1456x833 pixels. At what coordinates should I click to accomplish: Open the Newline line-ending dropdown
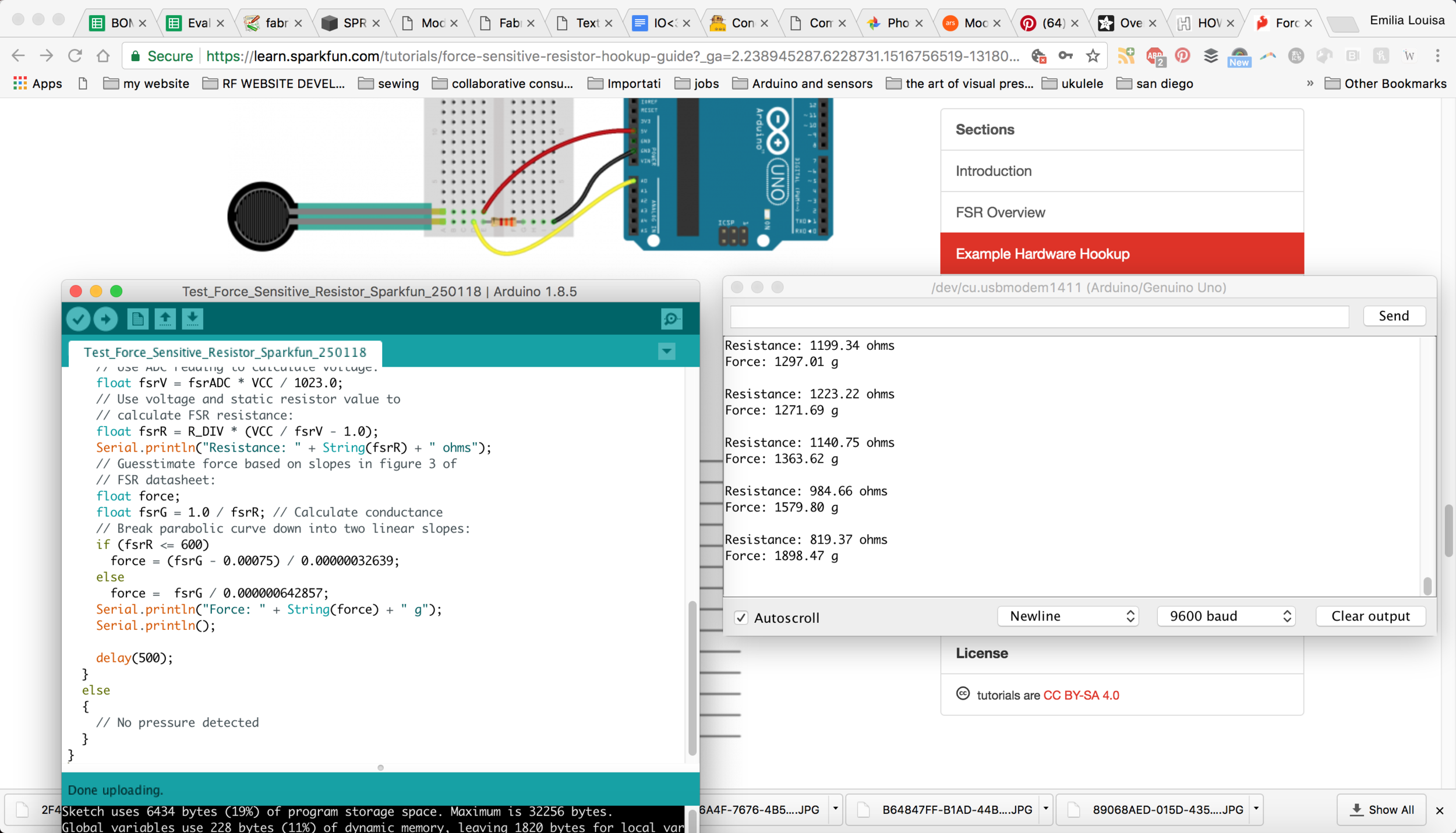tap(1069, 616)
